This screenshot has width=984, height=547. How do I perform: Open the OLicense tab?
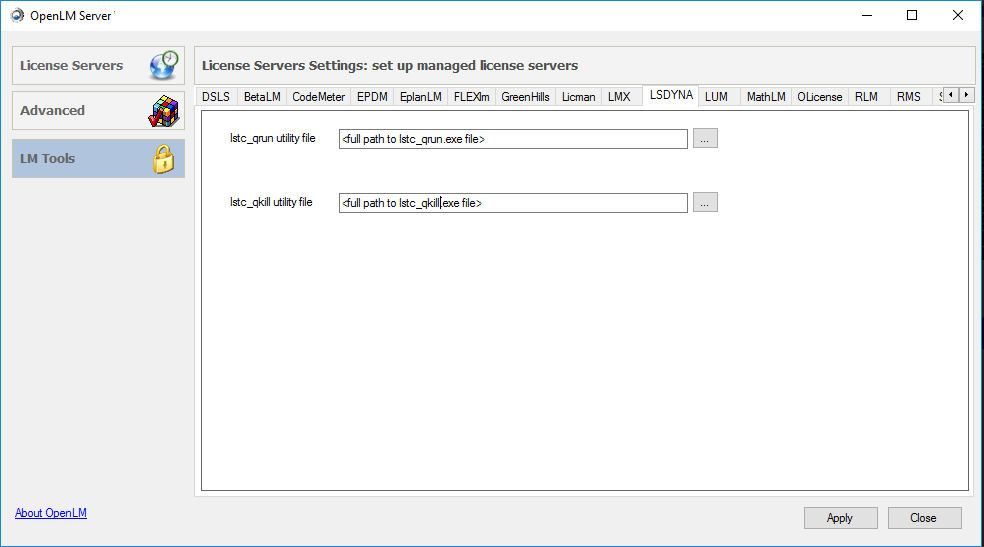pyautogui.click(x=820, y=97)
